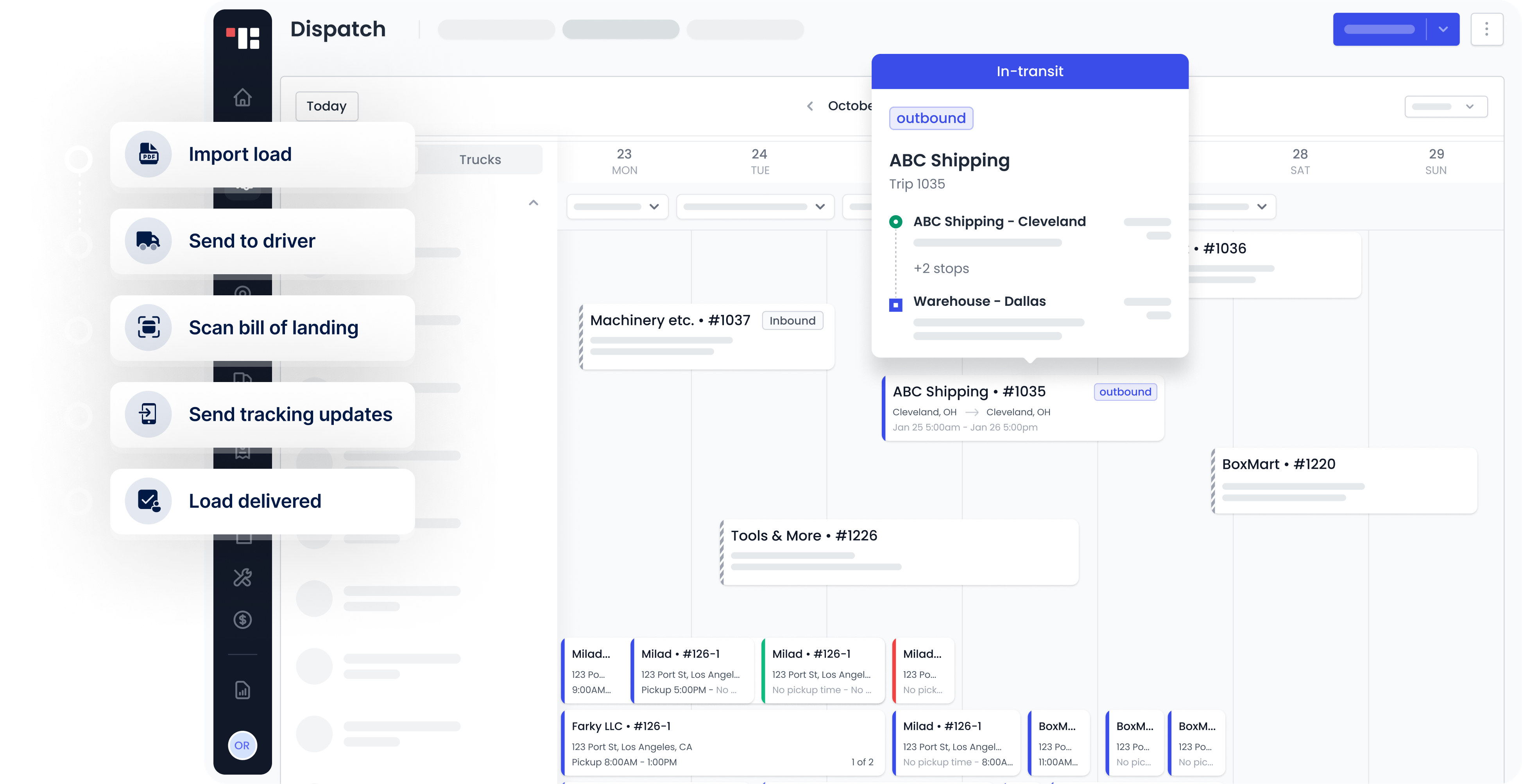Click the wrench maintenance sidebar icon
Image resolution: width=1522 pixels, height=784 pixels.
click(x=242, y=577)
